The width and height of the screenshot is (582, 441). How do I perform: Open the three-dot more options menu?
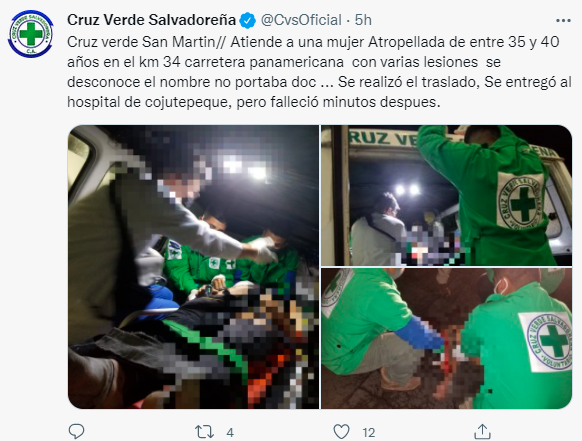563,21
